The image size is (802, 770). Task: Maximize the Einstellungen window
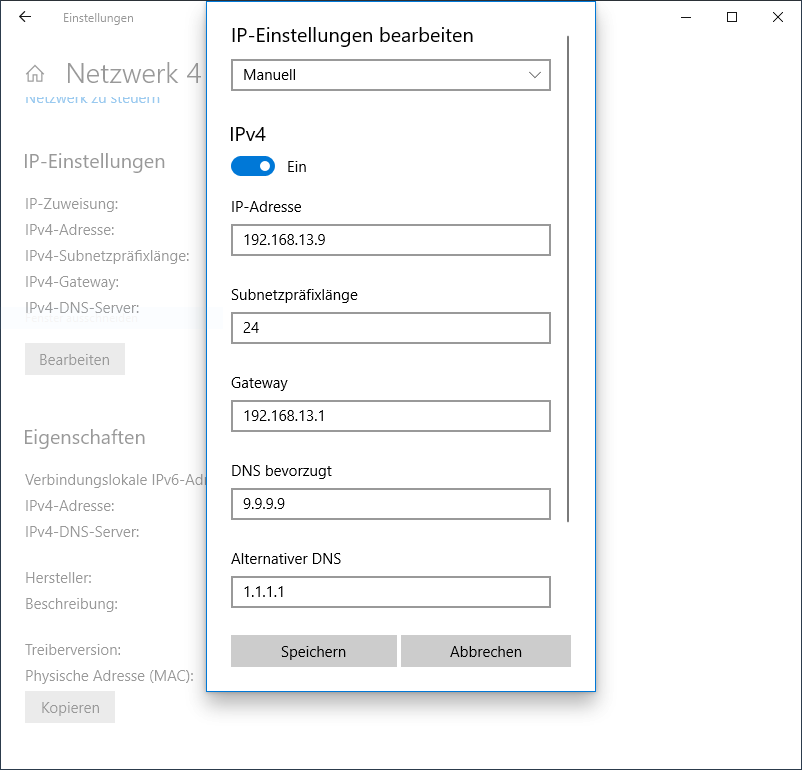[x=732, y=17]
